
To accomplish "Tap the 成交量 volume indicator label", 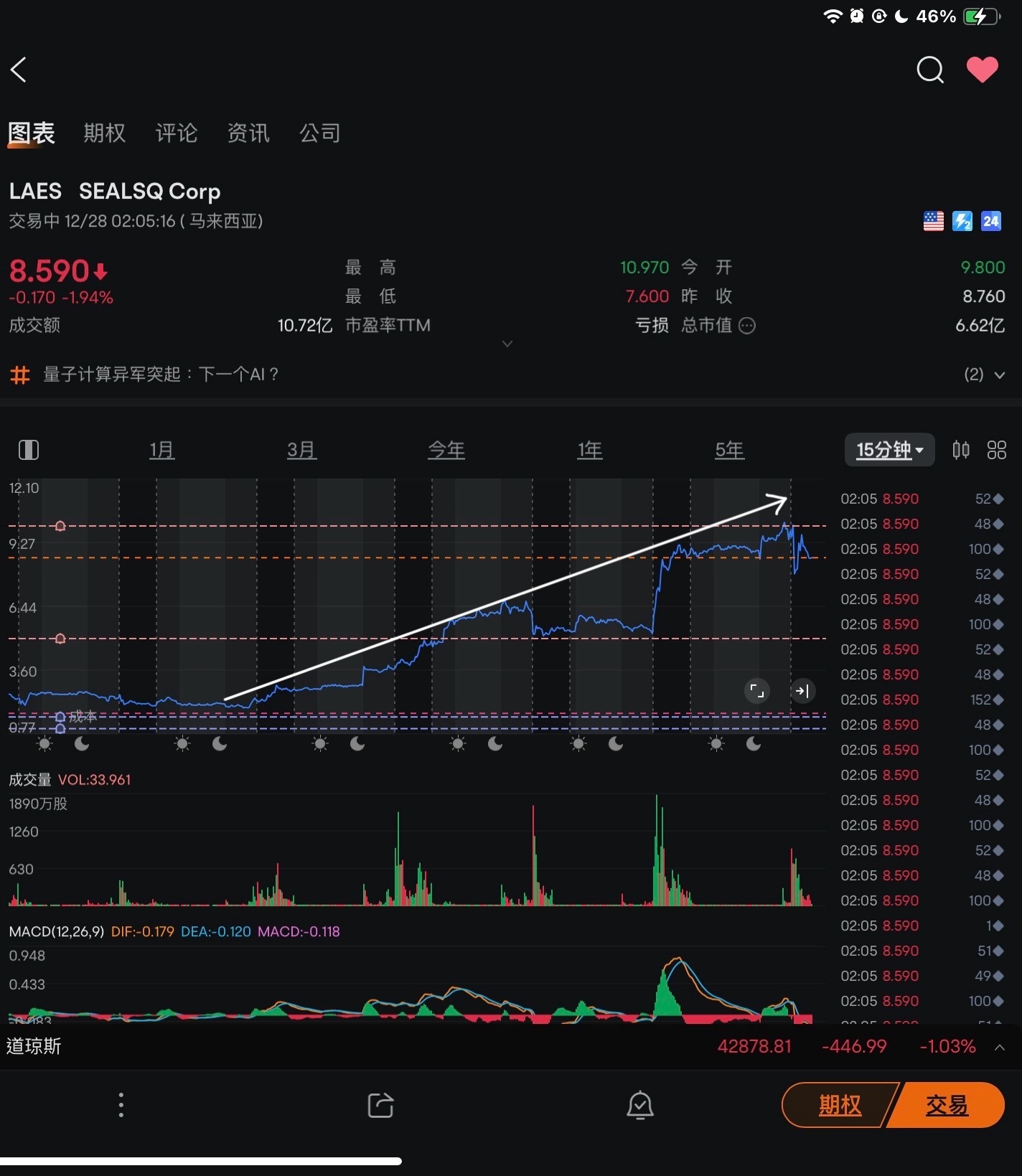I will pyautogui.click(x=30, y=780).
